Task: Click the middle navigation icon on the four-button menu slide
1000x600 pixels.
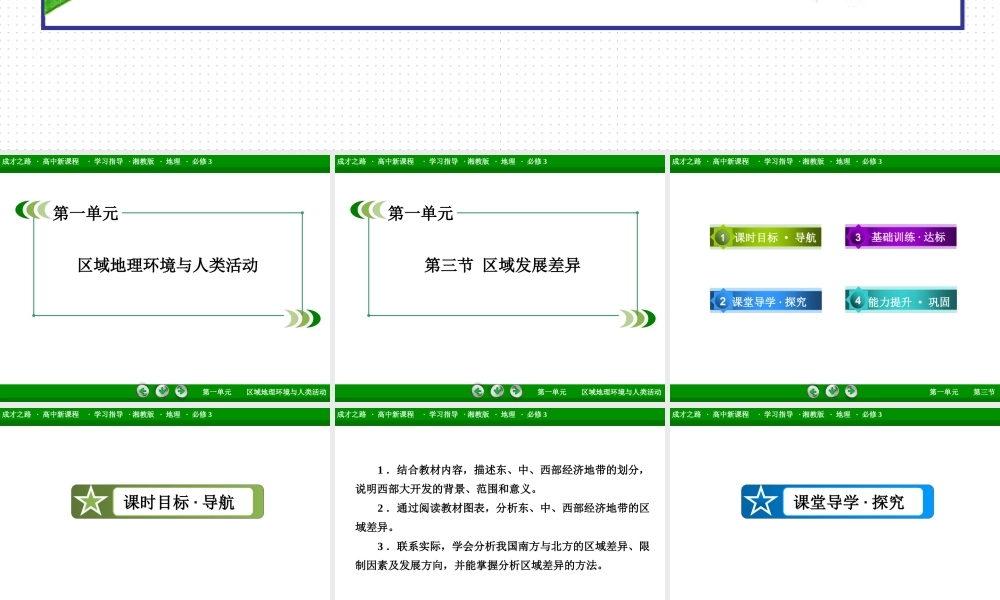Action: pos(832,391)
